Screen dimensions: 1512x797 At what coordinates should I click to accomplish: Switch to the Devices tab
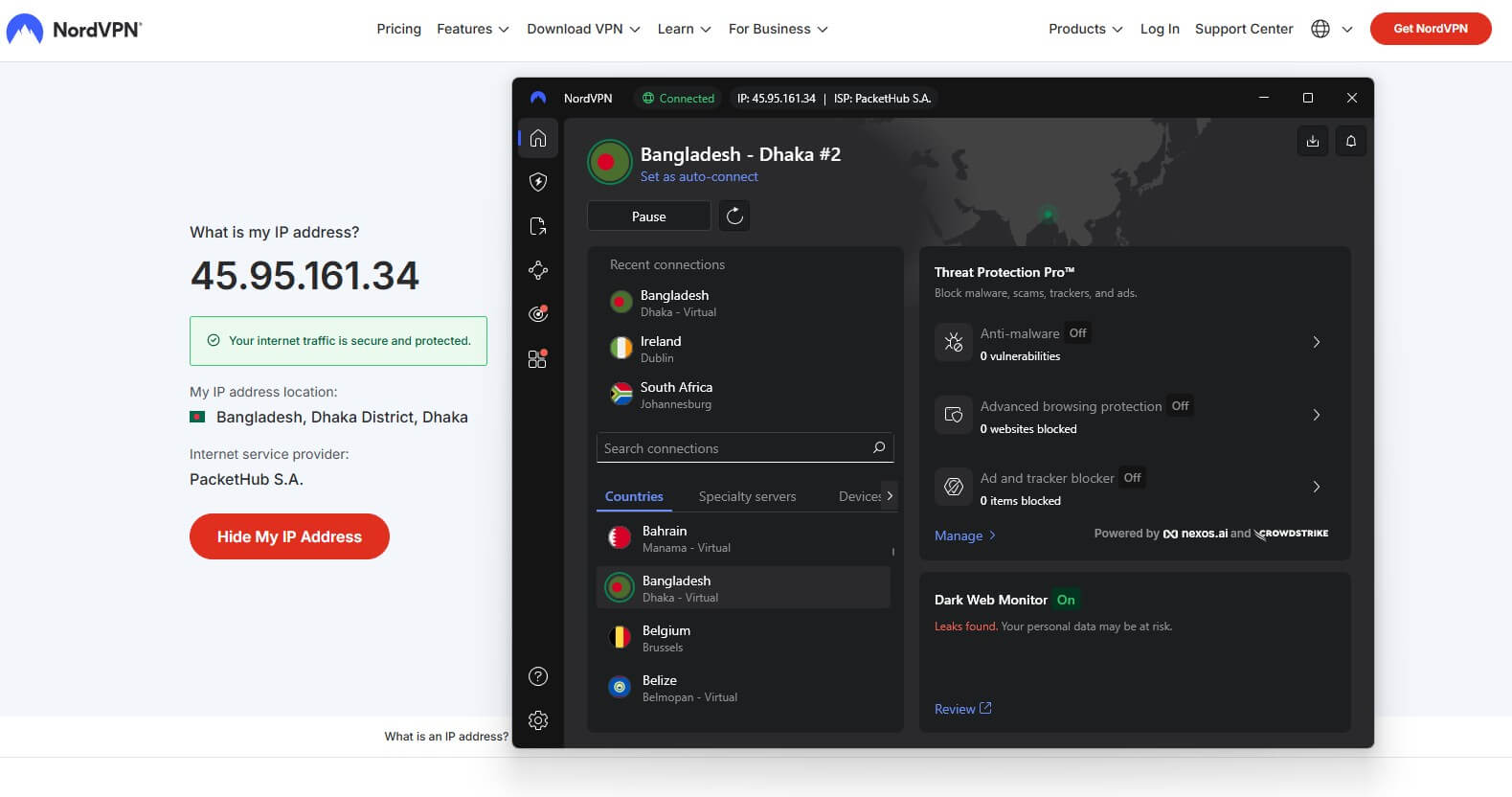(x=859, y=496)
